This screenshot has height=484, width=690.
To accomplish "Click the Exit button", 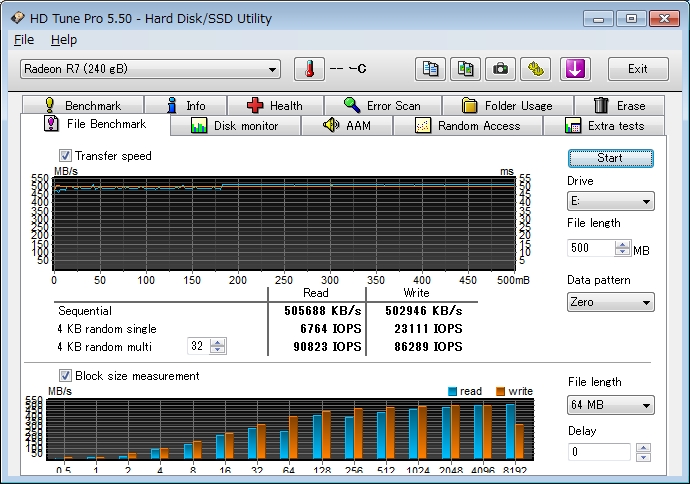I will click(637, 69).
